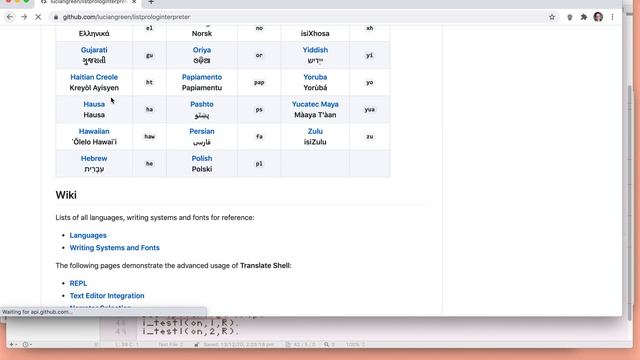Screen dimensions: 640x360
Task: Open the Text Editor Integration link
Action: pos(107,296)
